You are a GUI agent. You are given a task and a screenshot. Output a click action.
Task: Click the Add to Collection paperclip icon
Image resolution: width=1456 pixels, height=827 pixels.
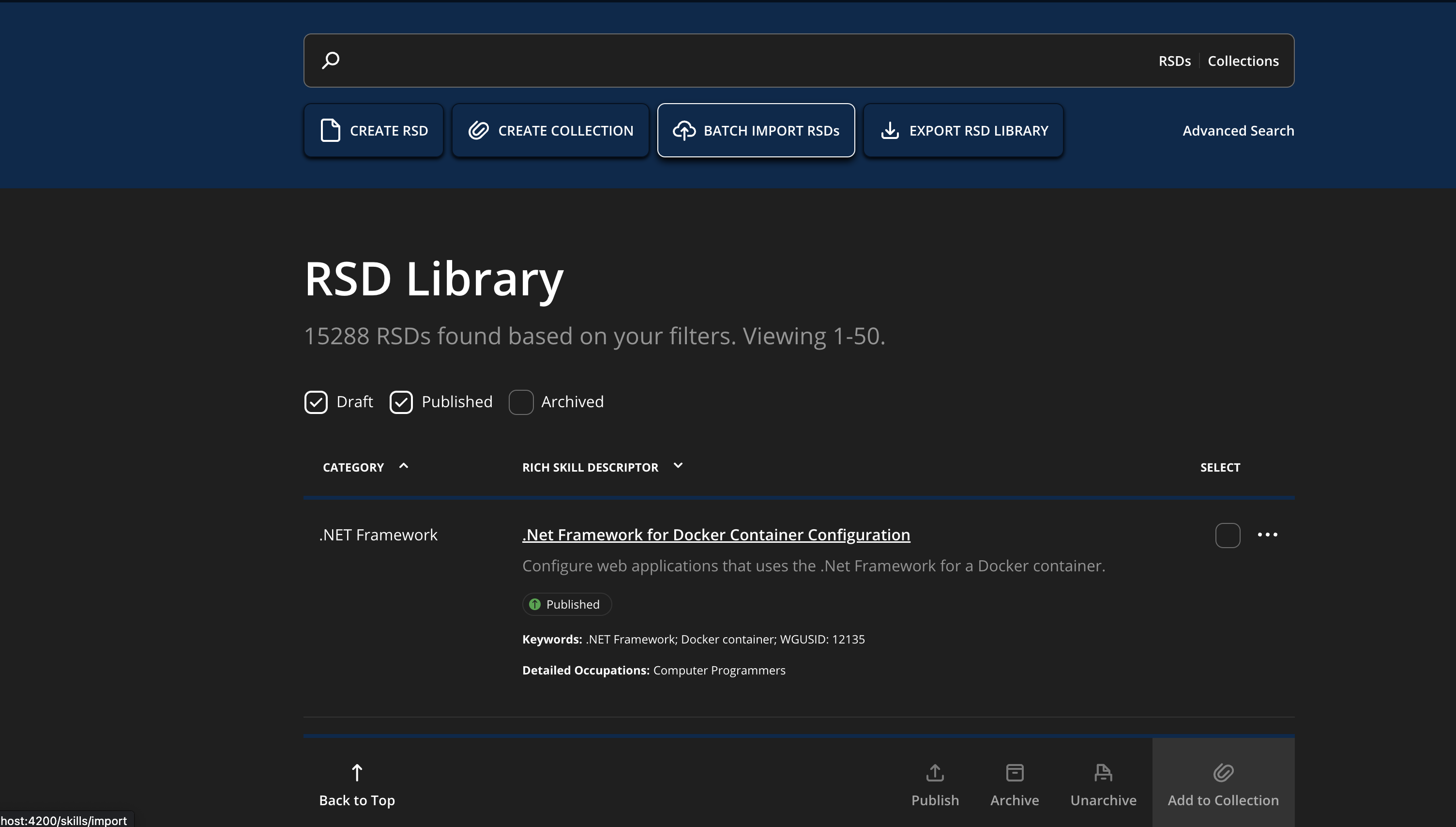[x=1223, y=772]
